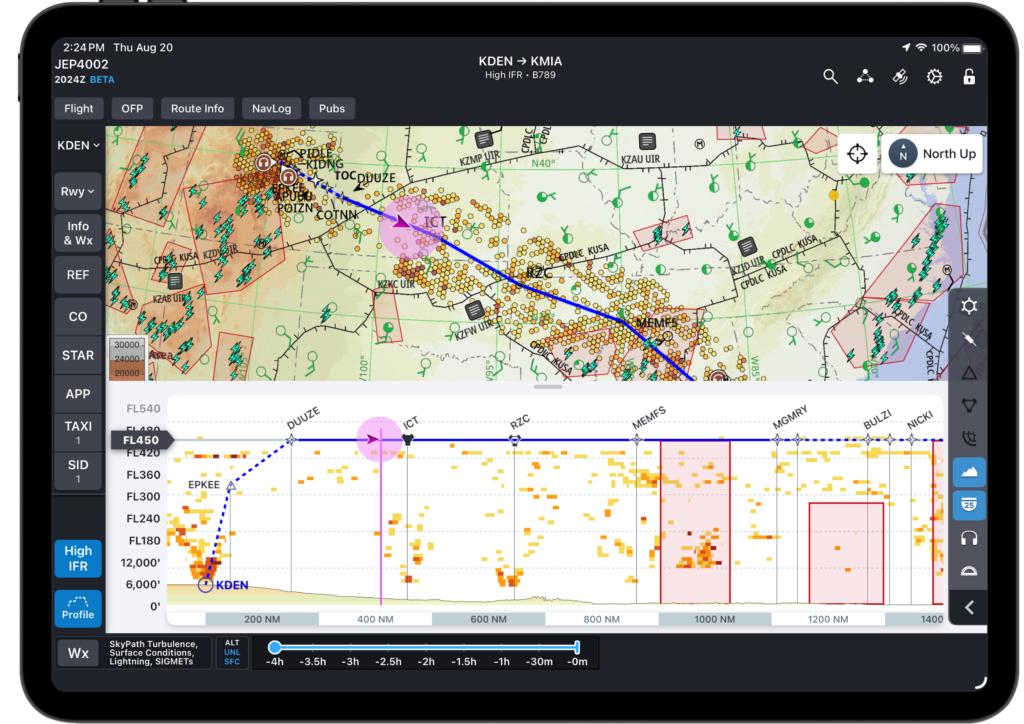Open the Pubs tab
1024x724 pixels.
(332, 108)
